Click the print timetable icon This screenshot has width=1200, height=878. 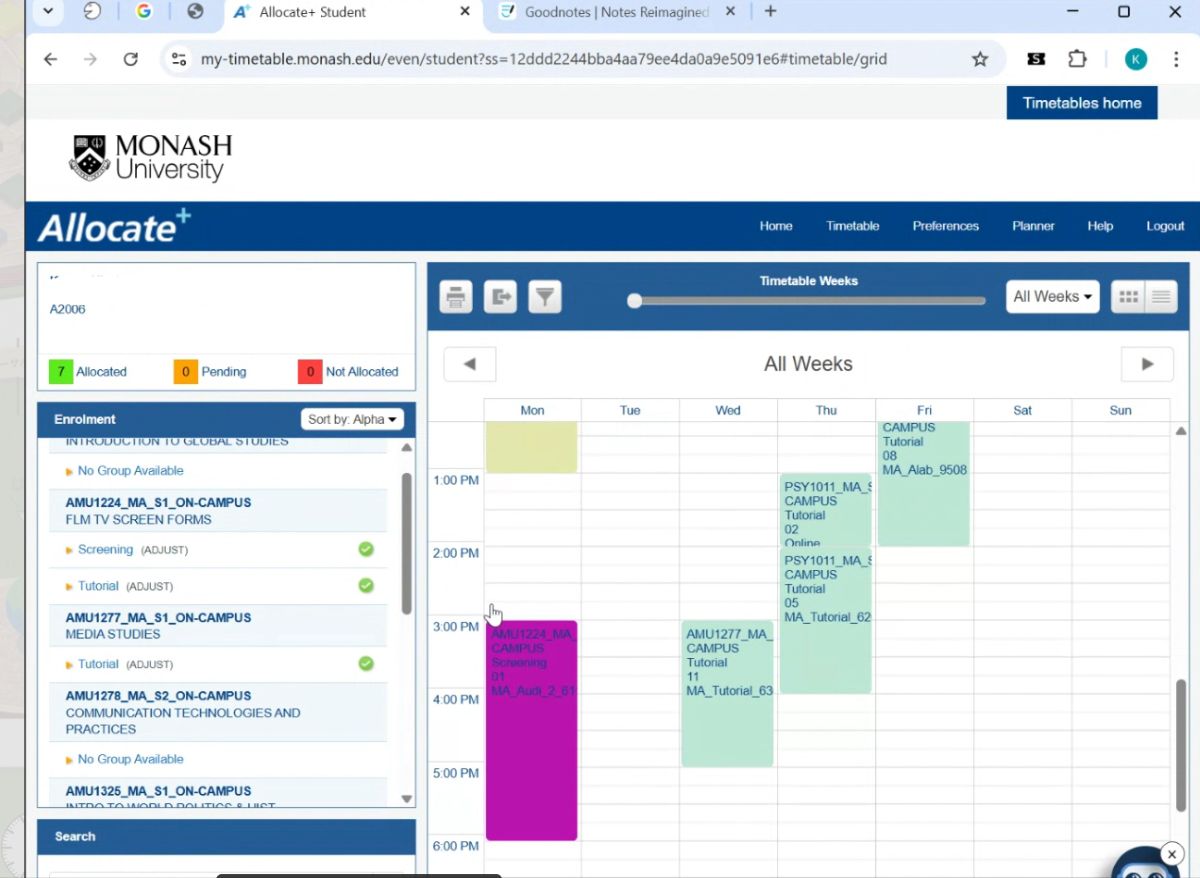(456, 297)
